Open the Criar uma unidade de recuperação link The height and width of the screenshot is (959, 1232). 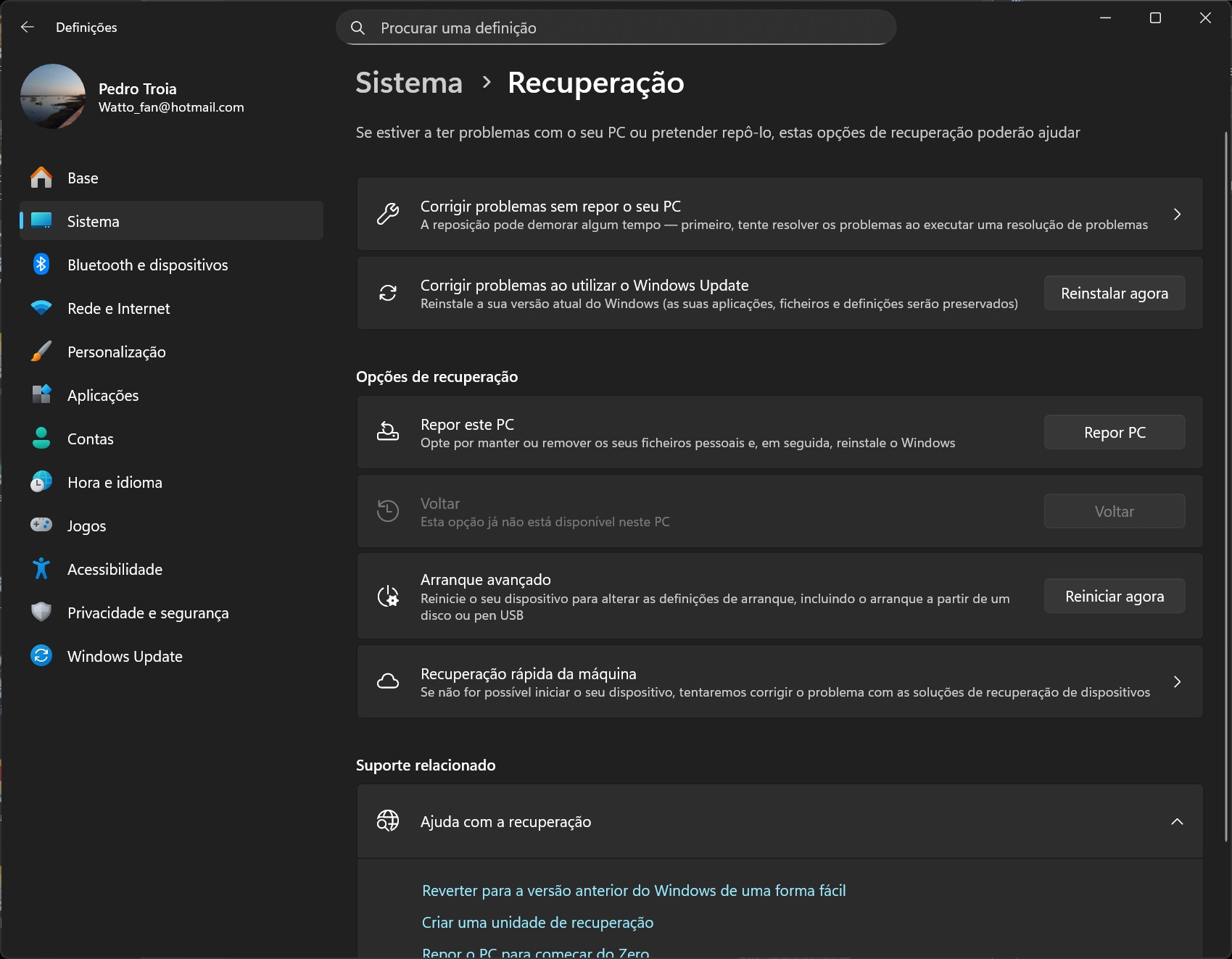[x=537, y=923]
